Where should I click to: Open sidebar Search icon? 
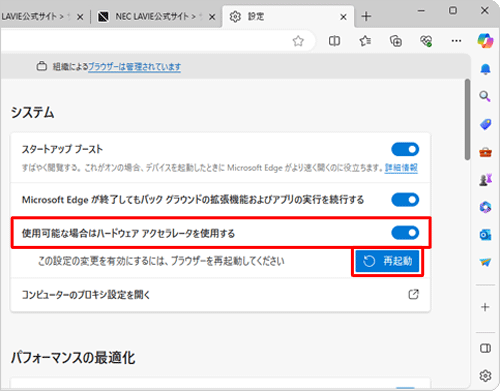coord(485,96)
